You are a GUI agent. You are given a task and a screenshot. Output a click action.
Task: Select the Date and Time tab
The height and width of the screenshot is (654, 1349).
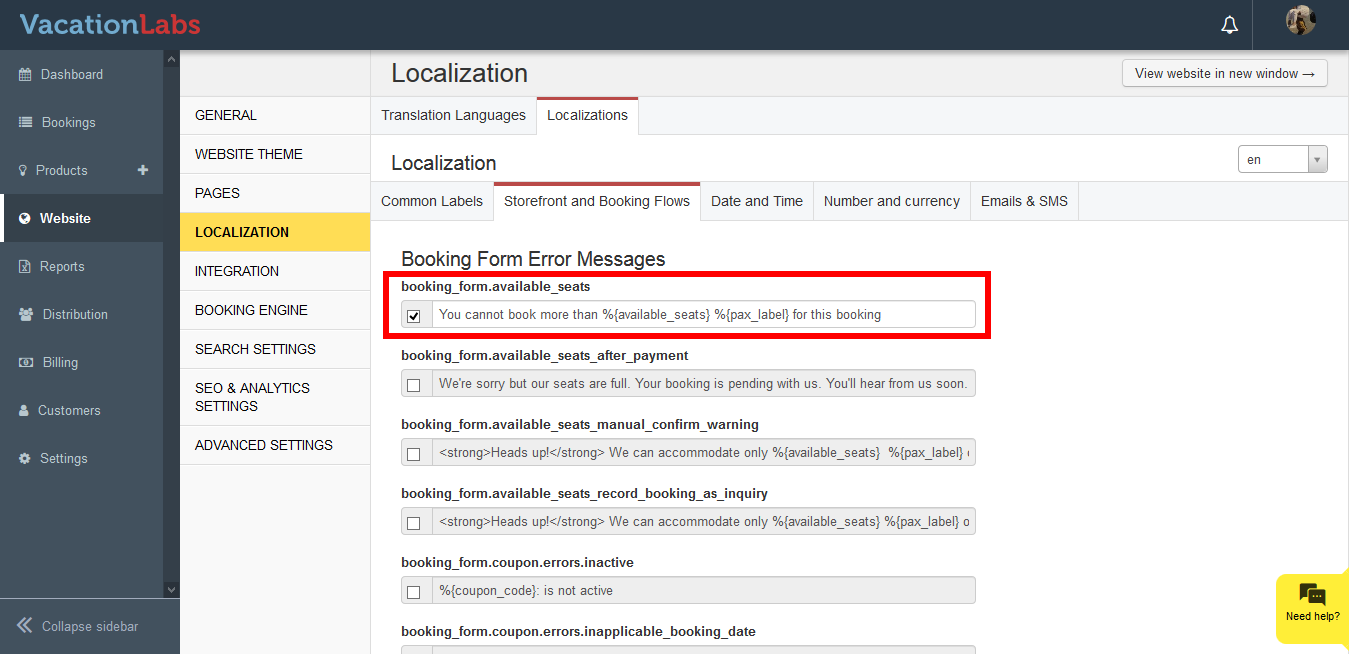(757, 201)
